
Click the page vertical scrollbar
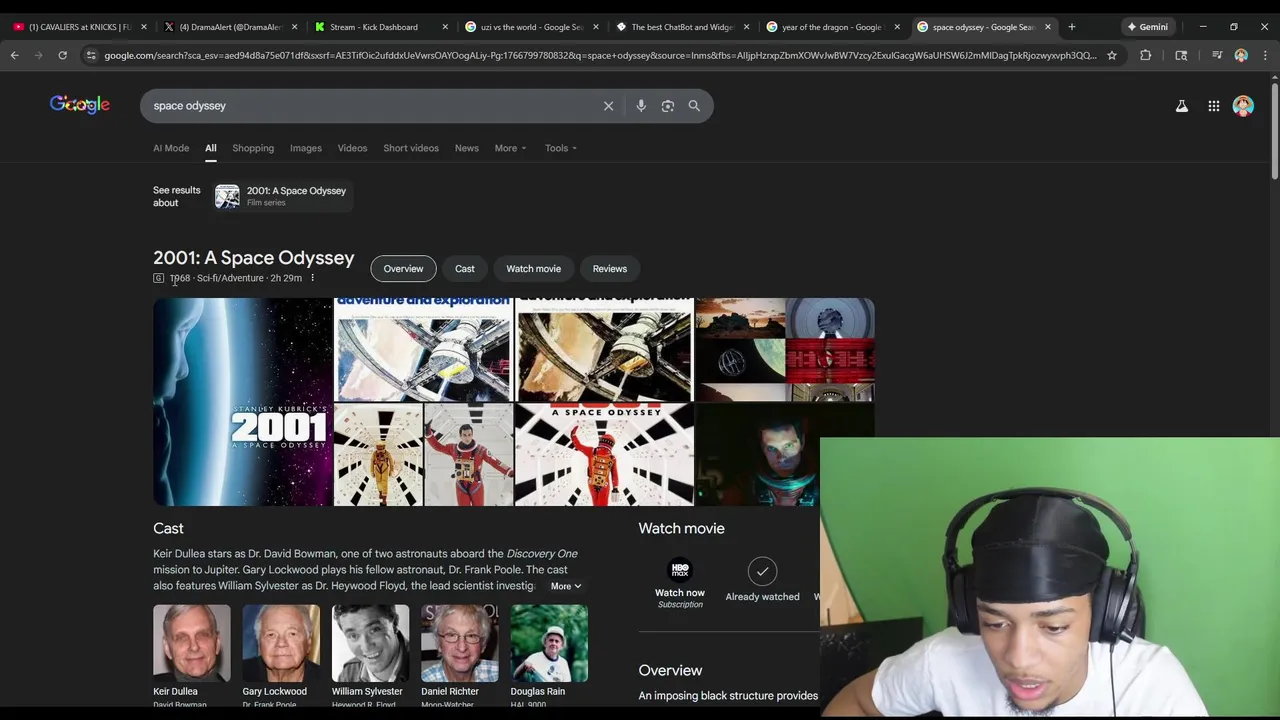tap(1274, 130)
